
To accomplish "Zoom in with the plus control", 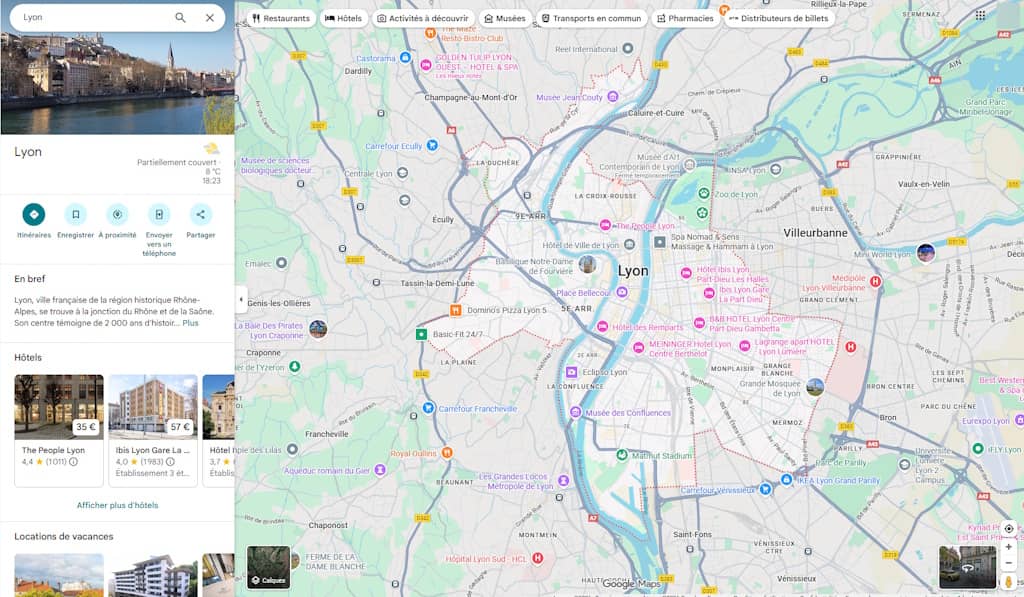I will [1010, 546].
